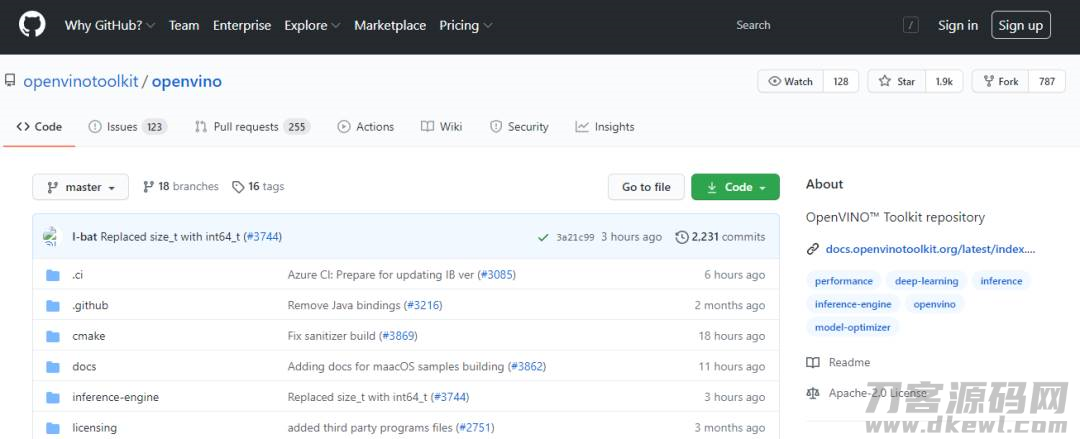Fork the openvino repository
1080x439 pixels.
(x=1001, y=81)
